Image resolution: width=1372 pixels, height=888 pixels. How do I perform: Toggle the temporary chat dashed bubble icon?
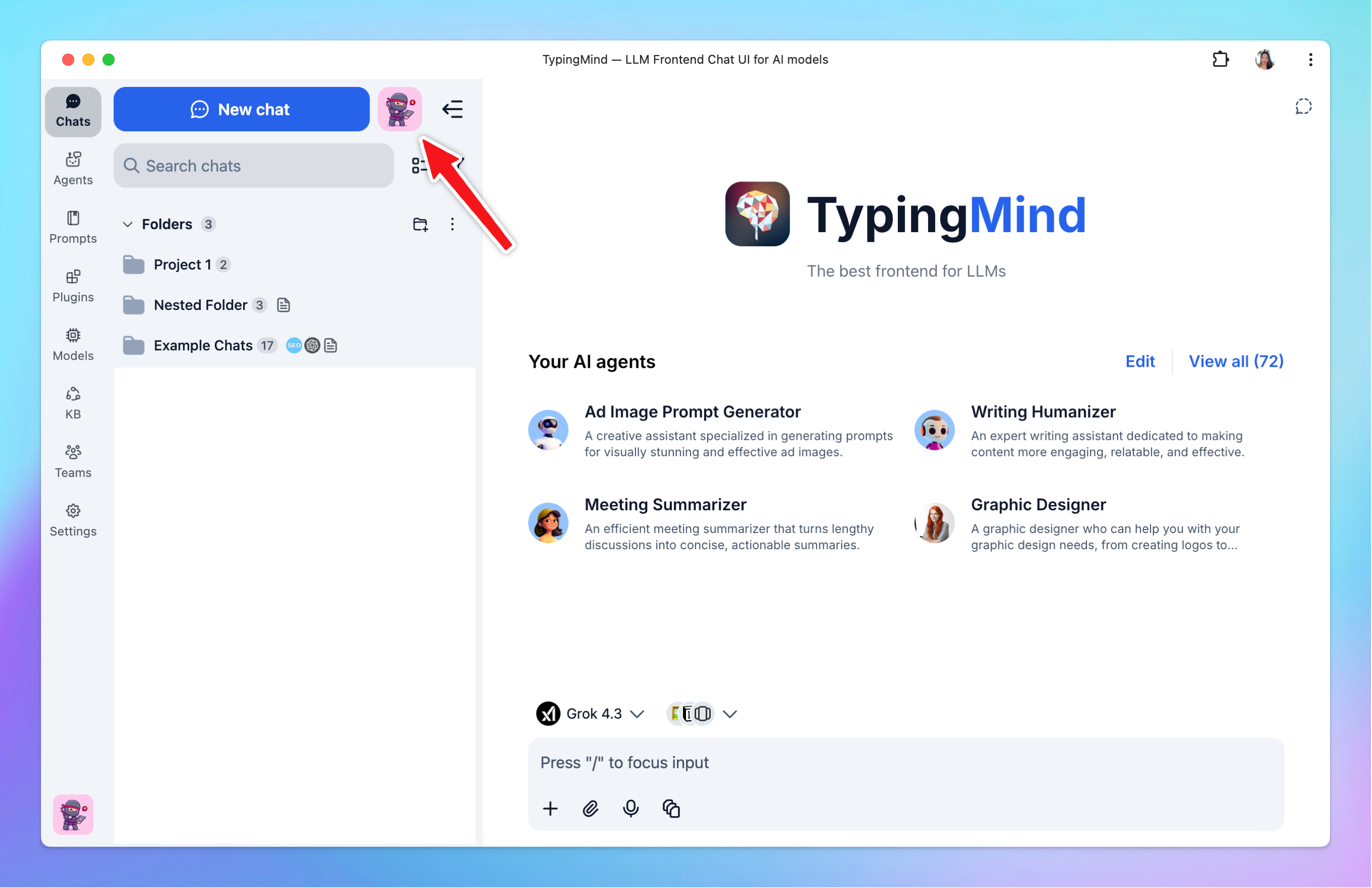click(1303, 107)
